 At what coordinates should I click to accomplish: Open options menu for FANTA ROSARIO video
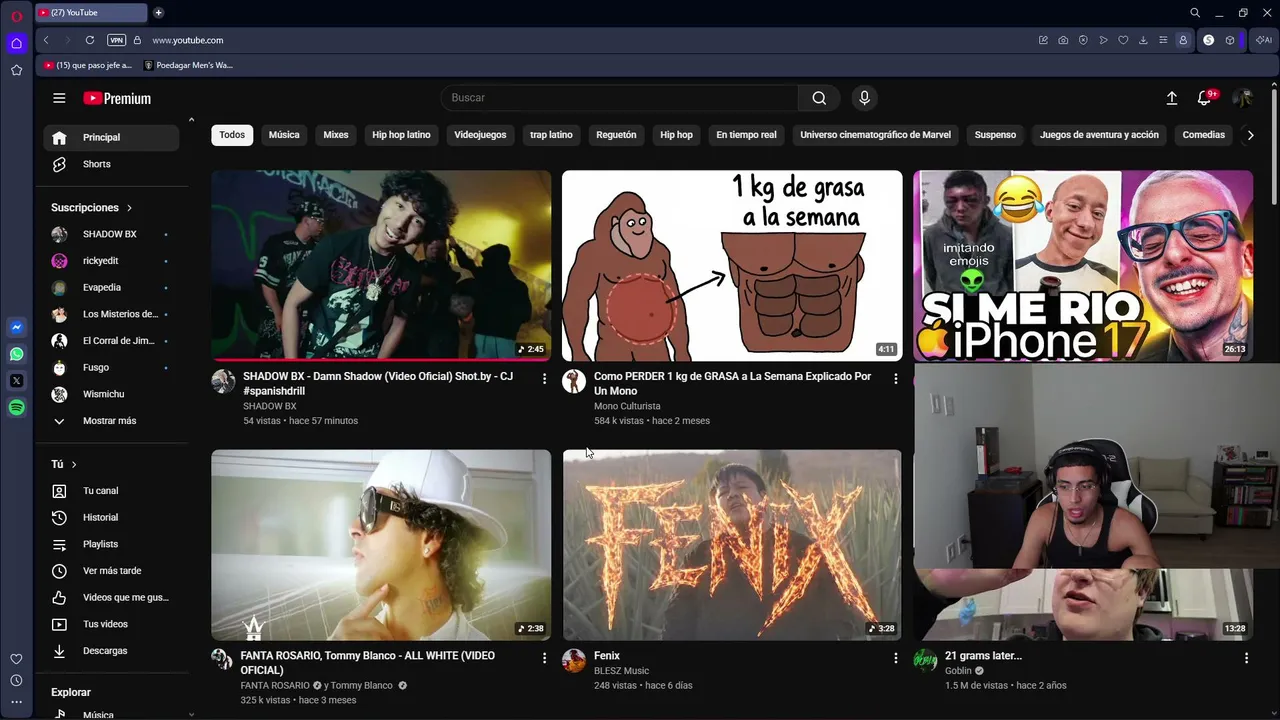click(x=544, y=658)
